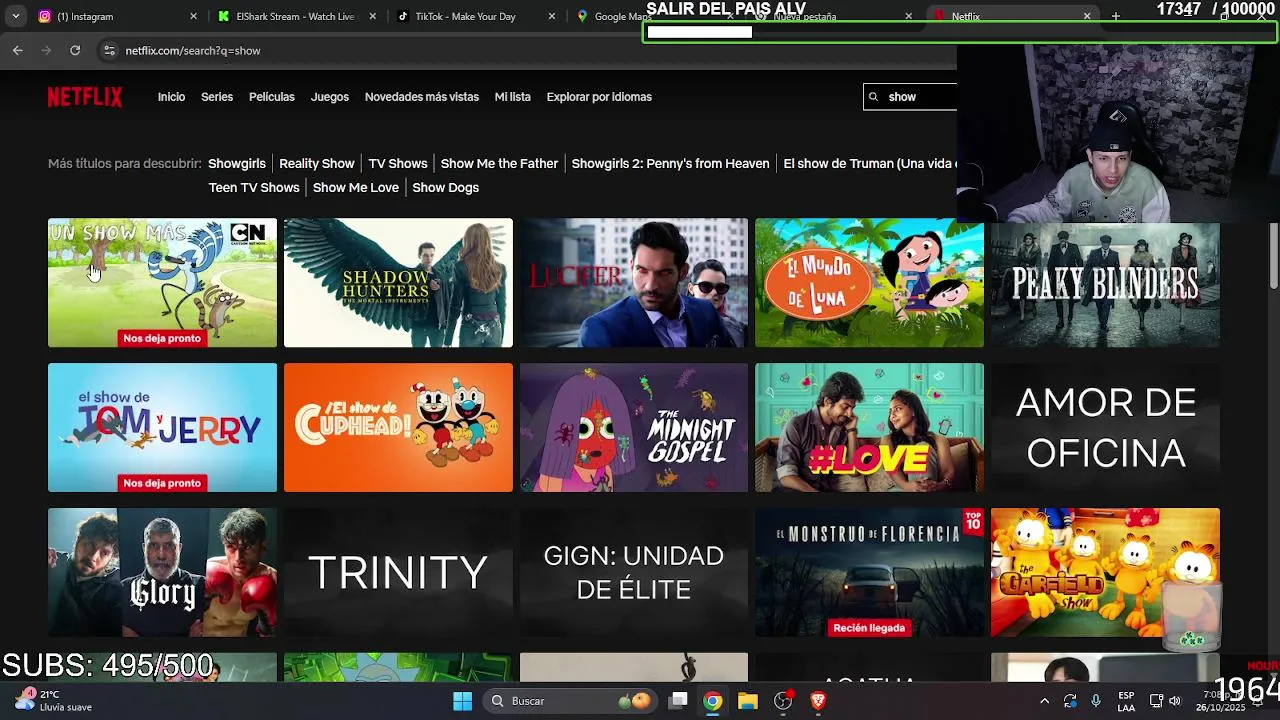Select the Show Dogs suggestion
This screenshot has width=1280, height=720.
pos(446,187)
